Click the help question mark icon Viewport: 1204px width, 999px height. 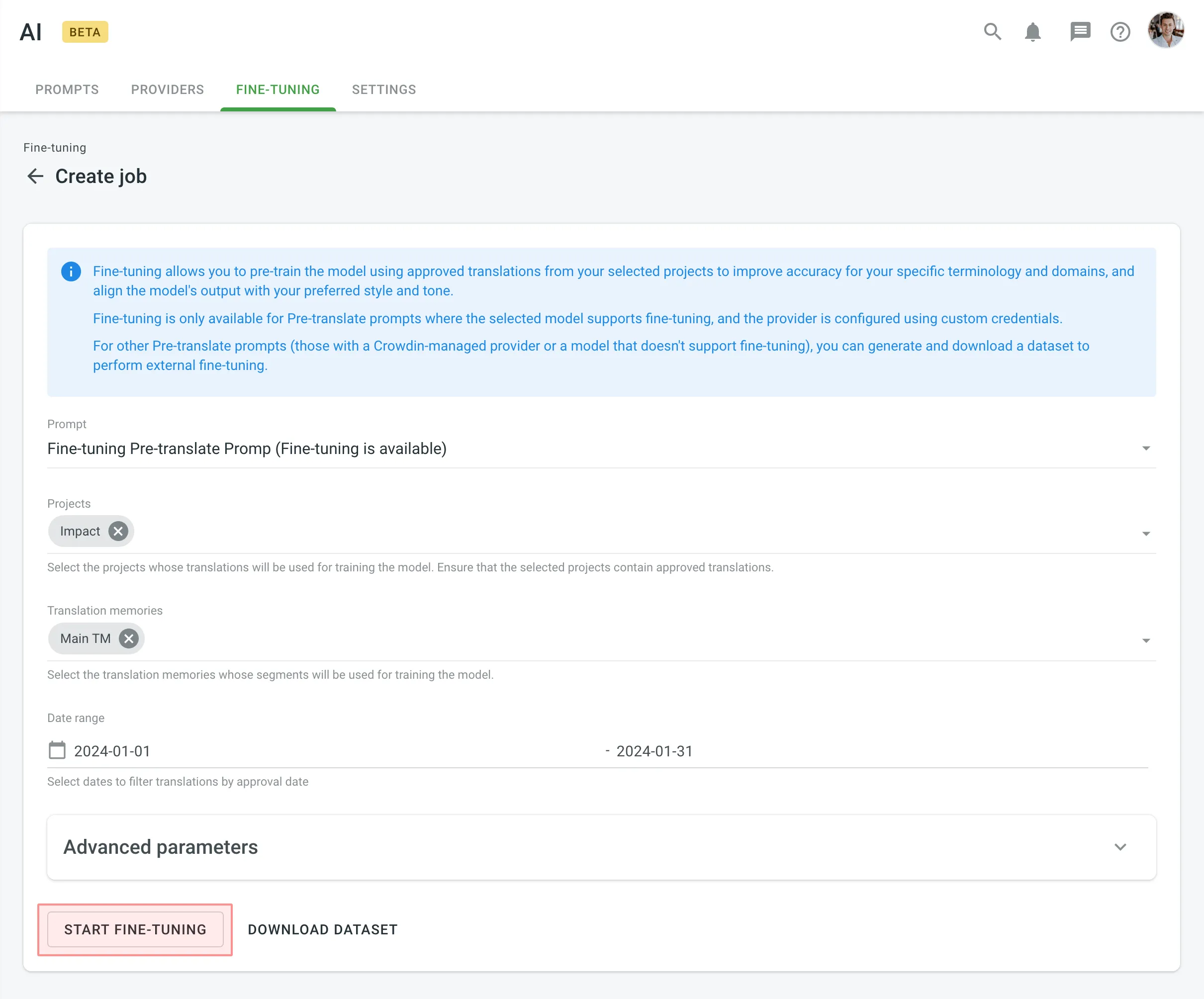point(1120,32)
